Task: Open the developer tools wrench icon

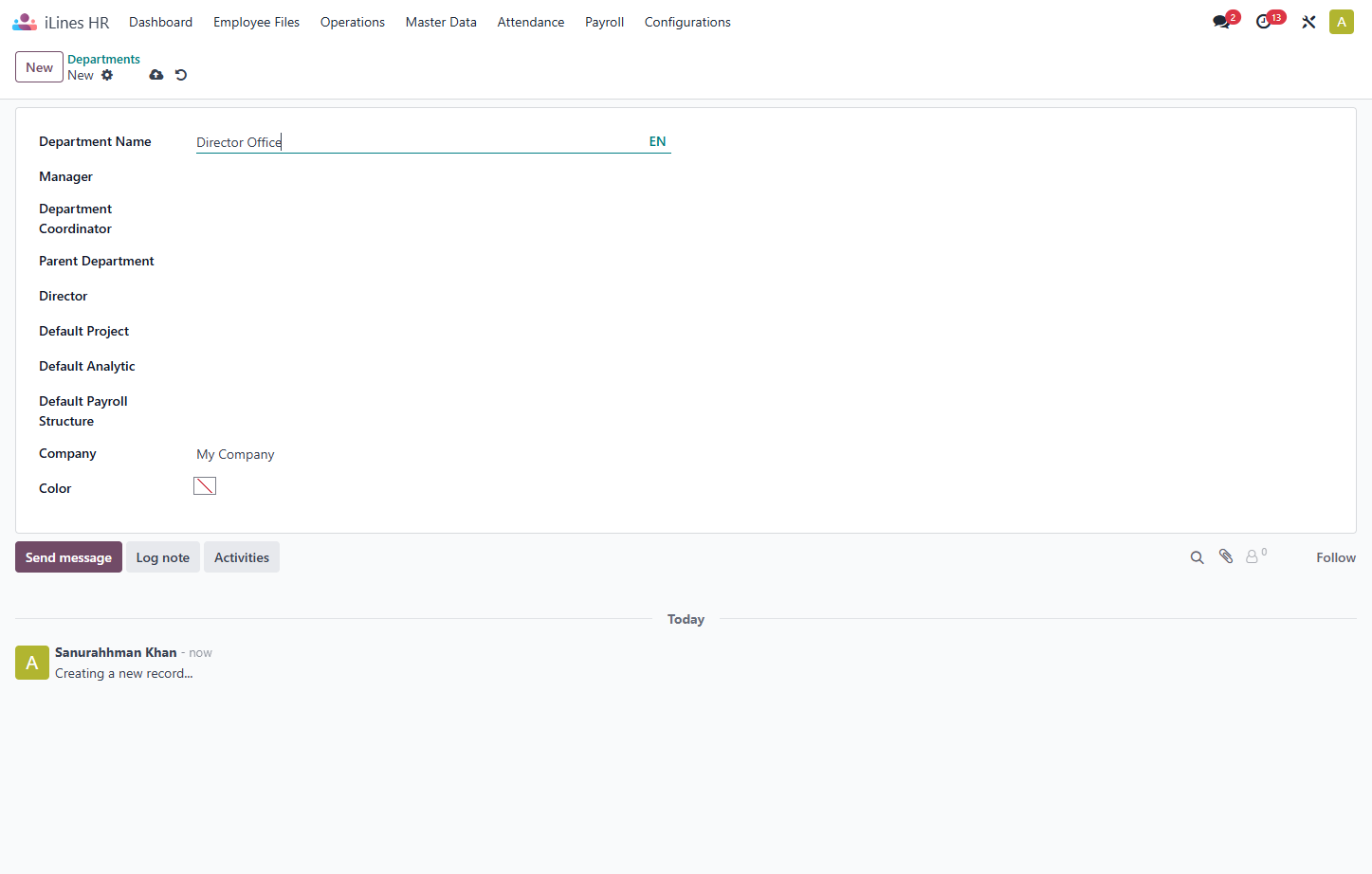Action: 1308,22
